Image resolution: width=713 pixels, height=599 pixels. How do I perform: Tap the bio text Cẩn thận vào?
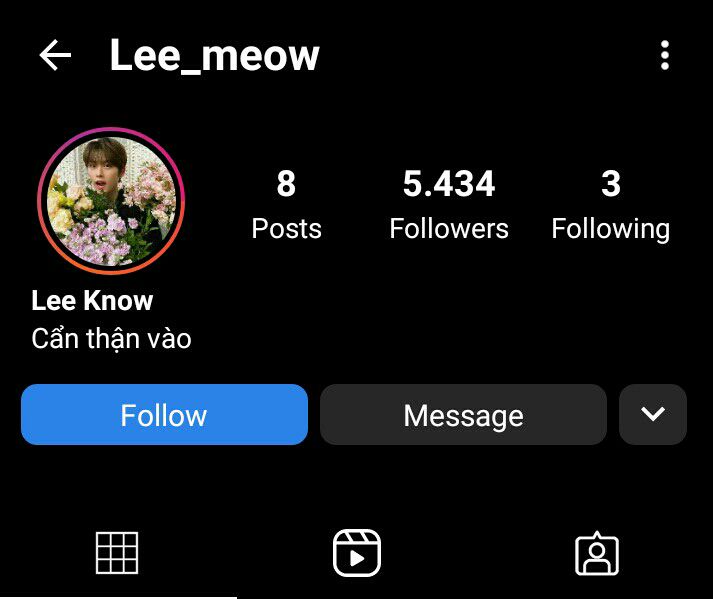click(x=111, y=339)
